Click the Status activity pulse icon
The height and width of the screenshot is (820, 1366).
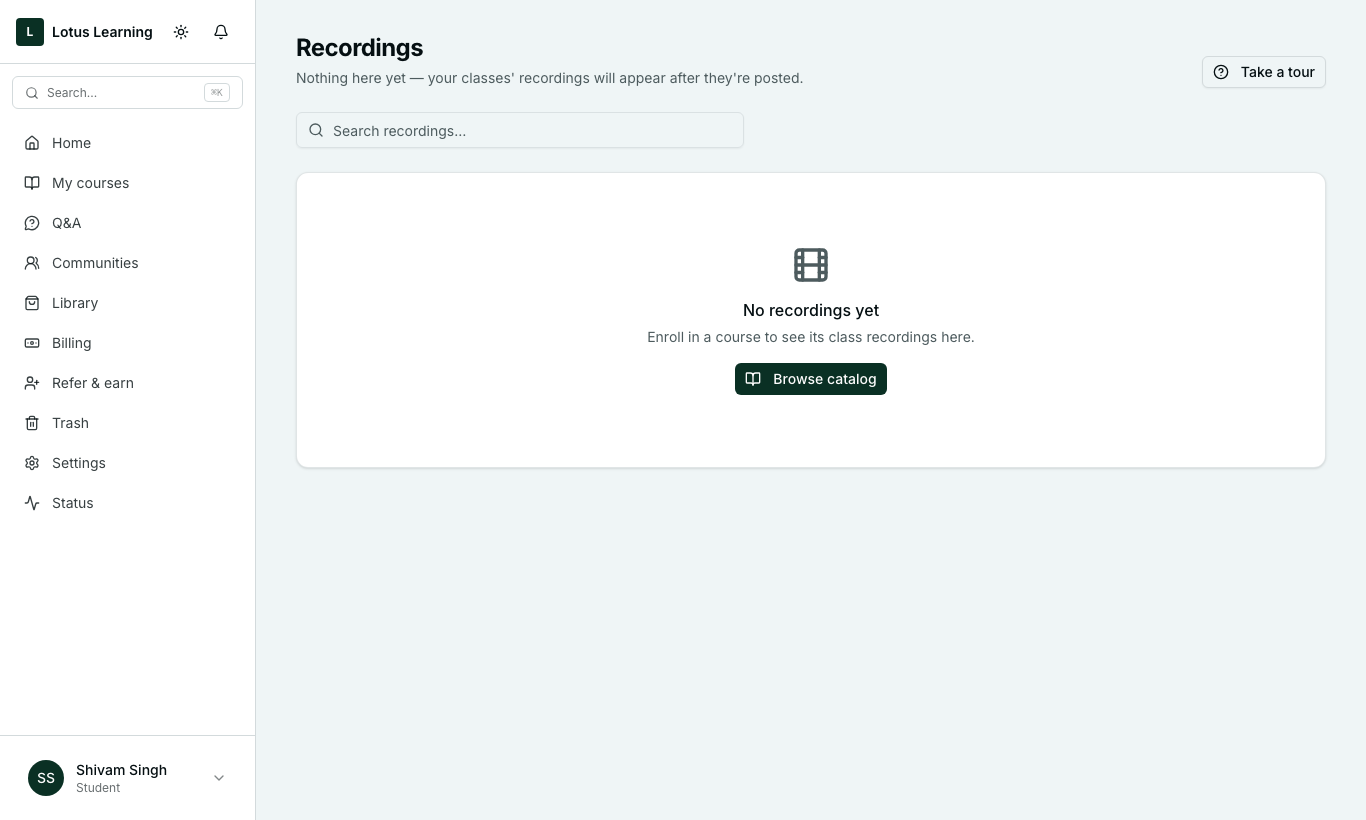click(x=32, y=503)
